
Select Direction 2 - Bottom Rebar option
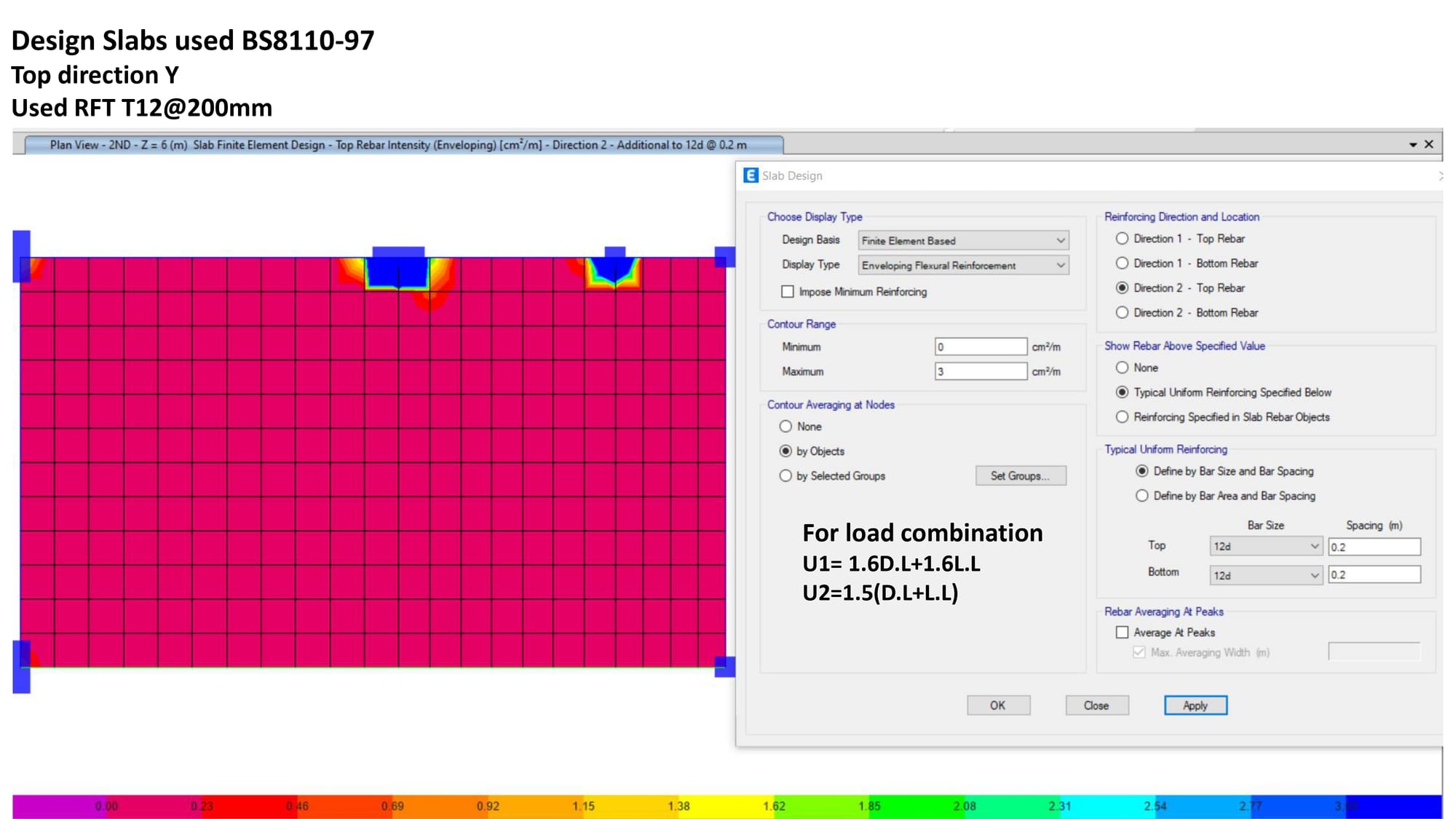(1123, 313)
